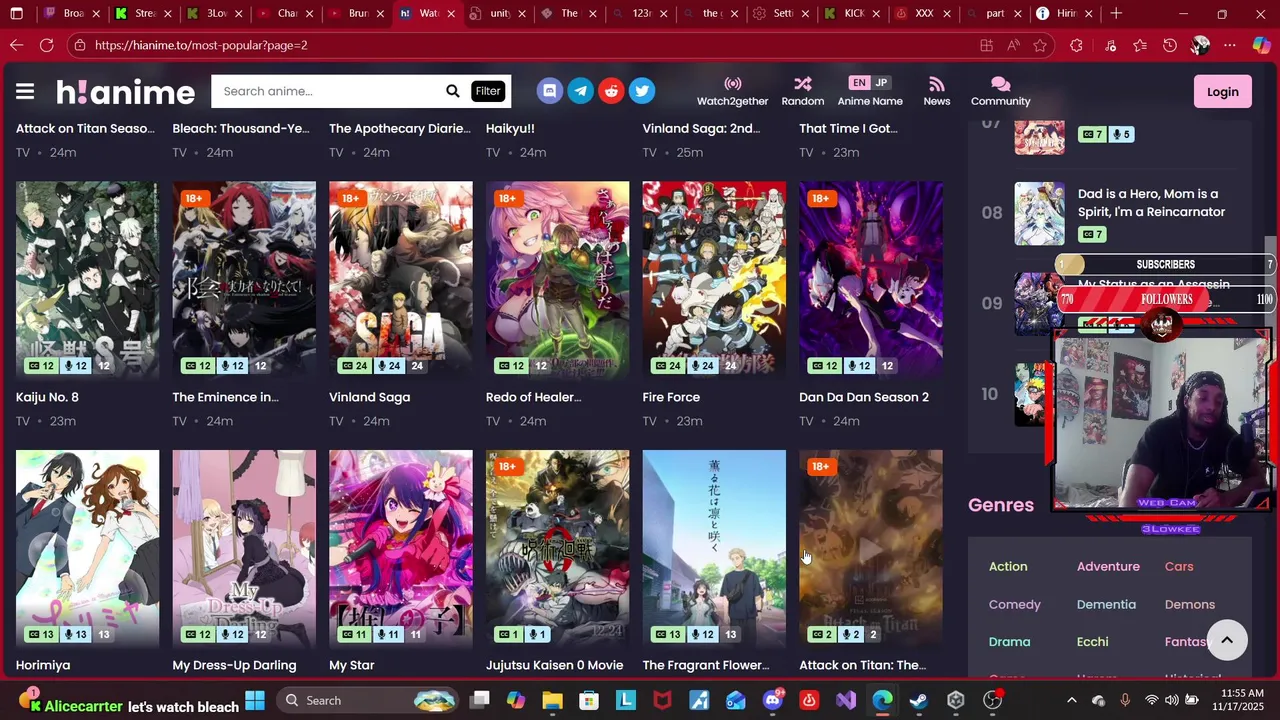This screenshot has width=1280, height=720.
Task: Switch to the Twitch Broadcast tab
Action: 73,13
